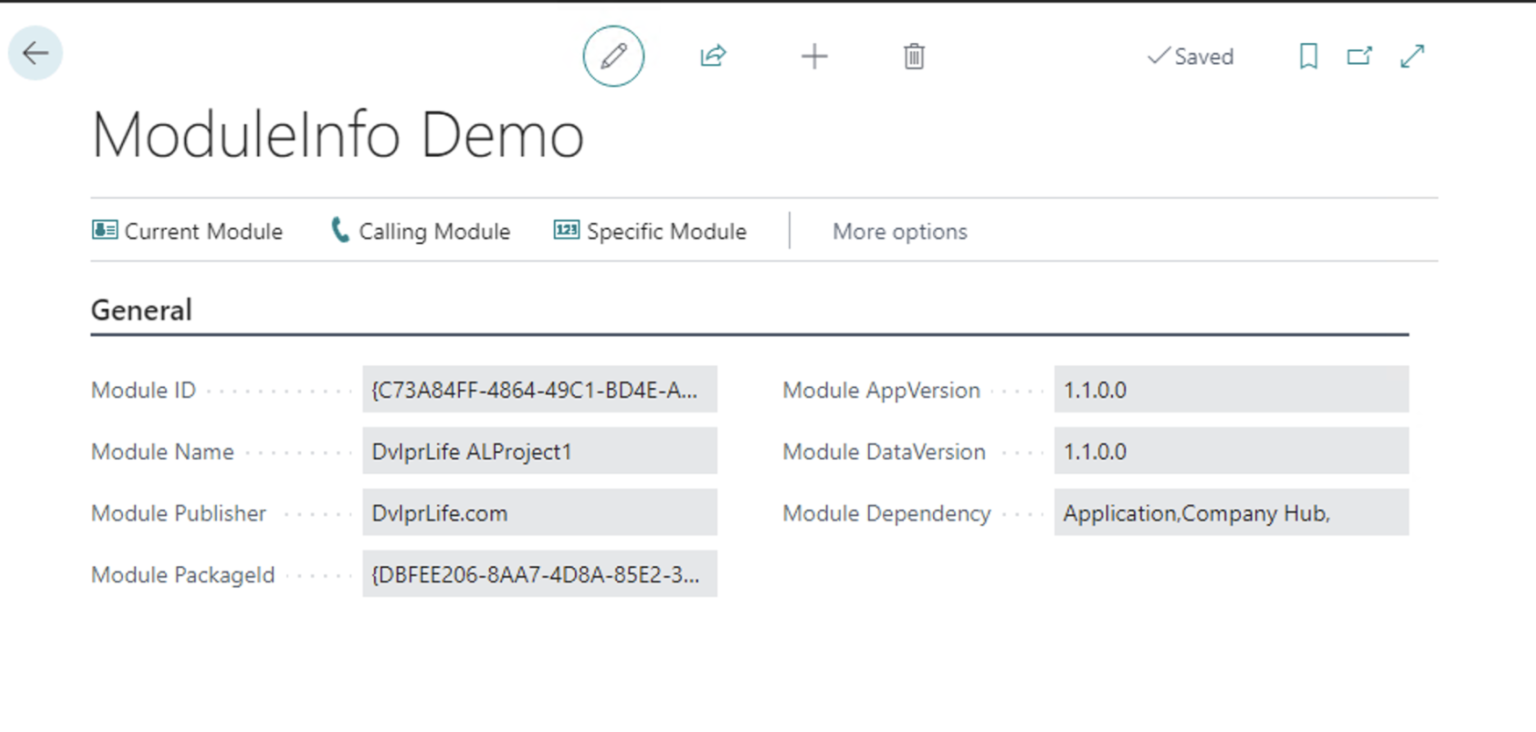The width and height of the screenshot is (1536, 732).
Task: Select the Module DataVersion field
Action: 1230,451
